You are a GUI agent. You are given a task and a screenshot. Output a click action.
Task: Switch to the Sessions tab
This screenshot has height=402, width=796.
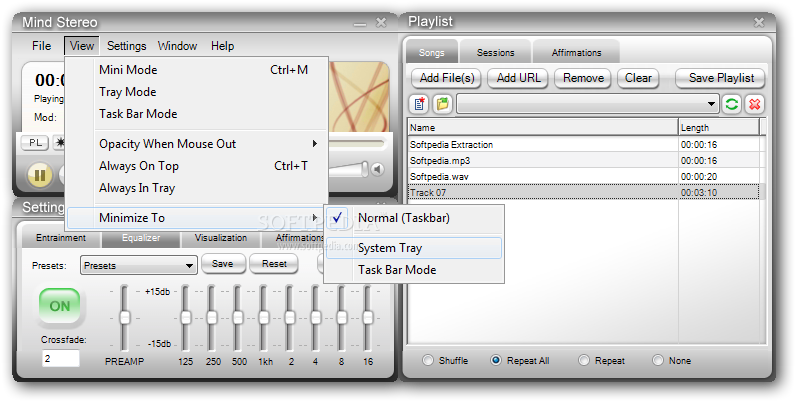[495, 52]
